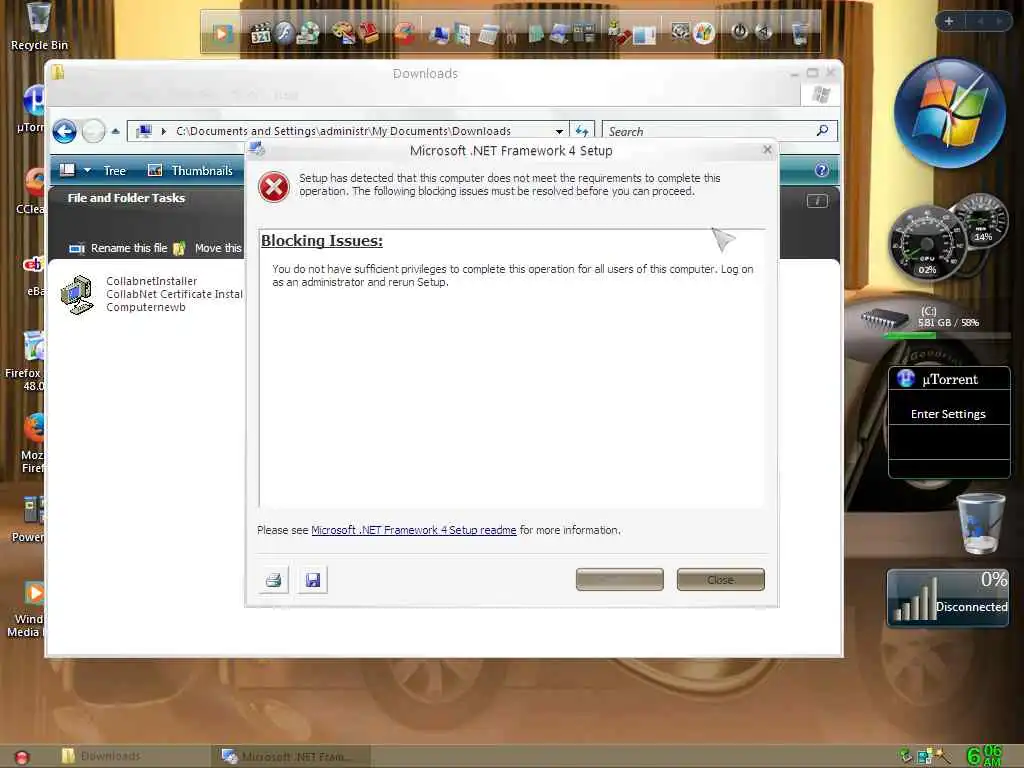Select the CollabnetInstaller file icon
The width and height of the screenshot is (1024, 768).
(x=77, y=295)
